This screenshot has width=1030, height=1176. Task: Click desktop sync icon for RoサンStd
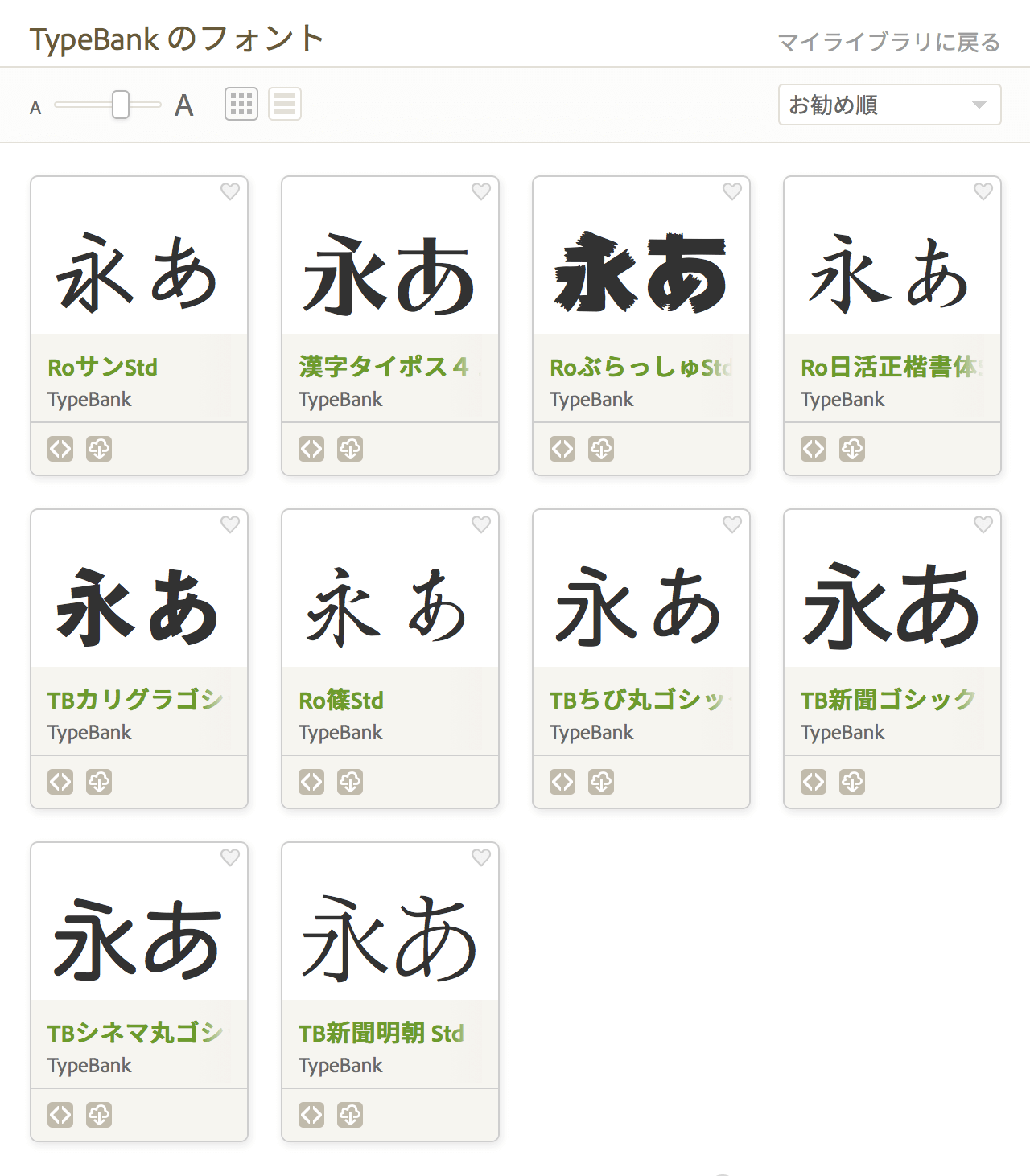point(99,449)
